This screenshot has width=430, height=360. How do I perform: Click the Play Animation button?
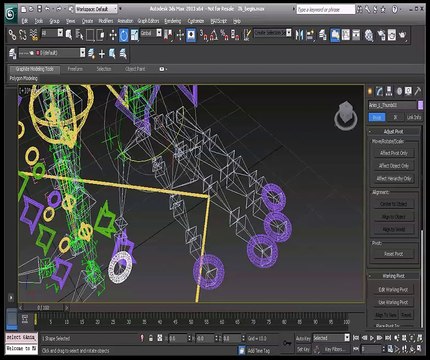(x=372, y=338)
